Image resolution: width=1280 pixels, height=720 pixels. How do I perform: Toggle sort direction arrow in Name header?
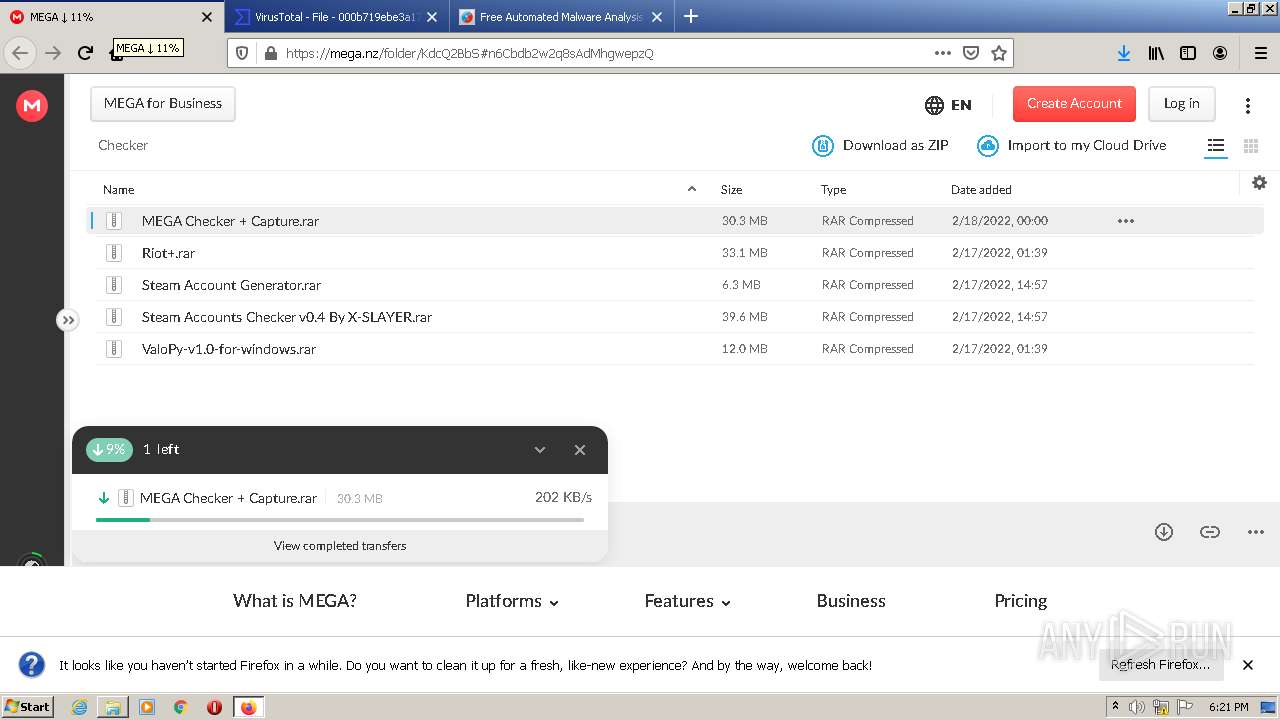pyautogui.click(x=691, y=189)
